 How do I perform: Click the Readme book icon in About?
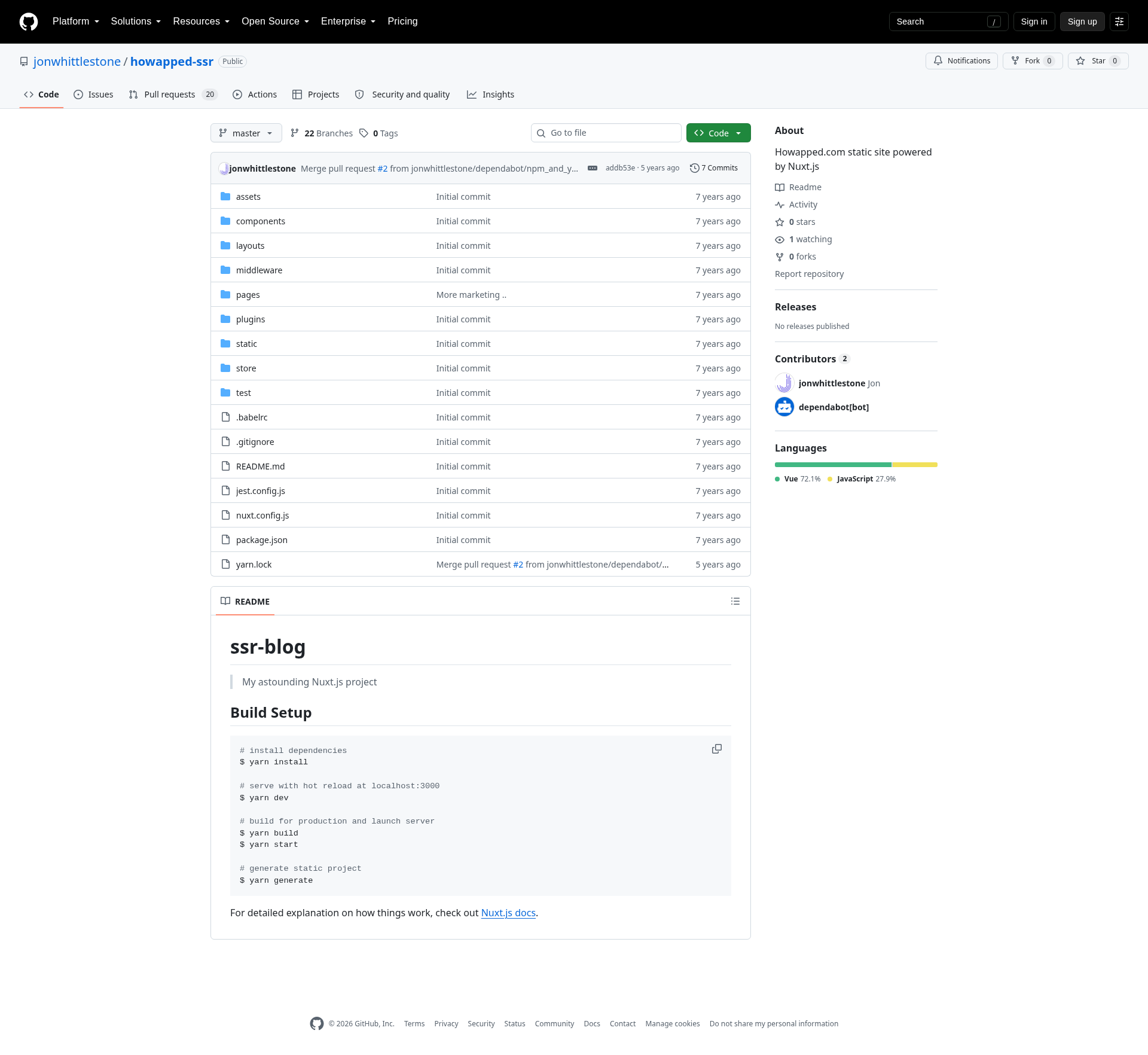coord(780,187)
